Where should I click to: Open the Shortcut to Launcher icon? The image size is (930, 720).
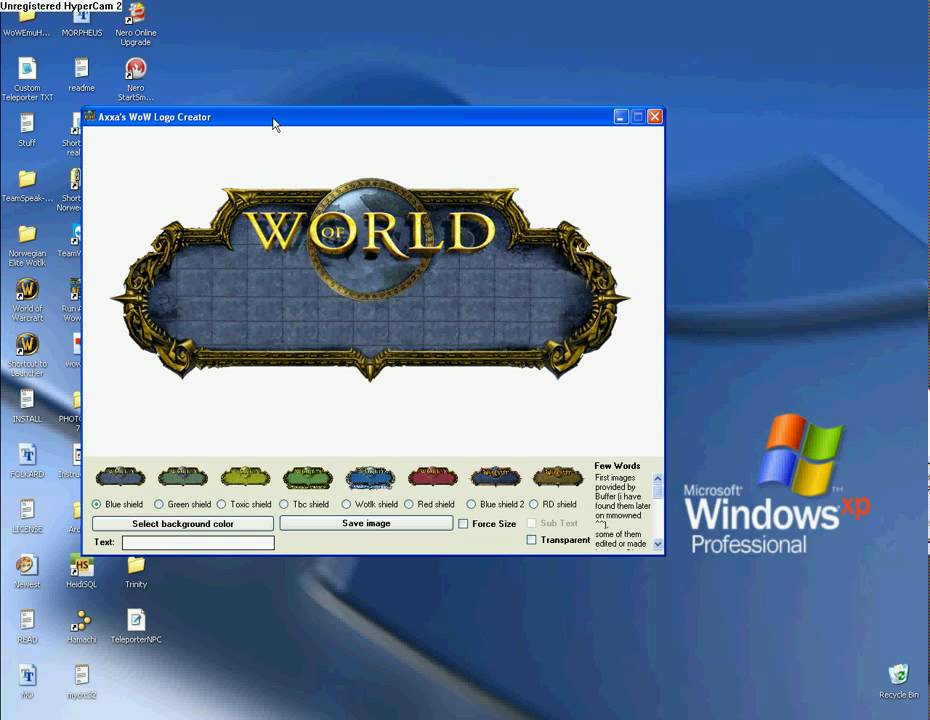[27, 355]
